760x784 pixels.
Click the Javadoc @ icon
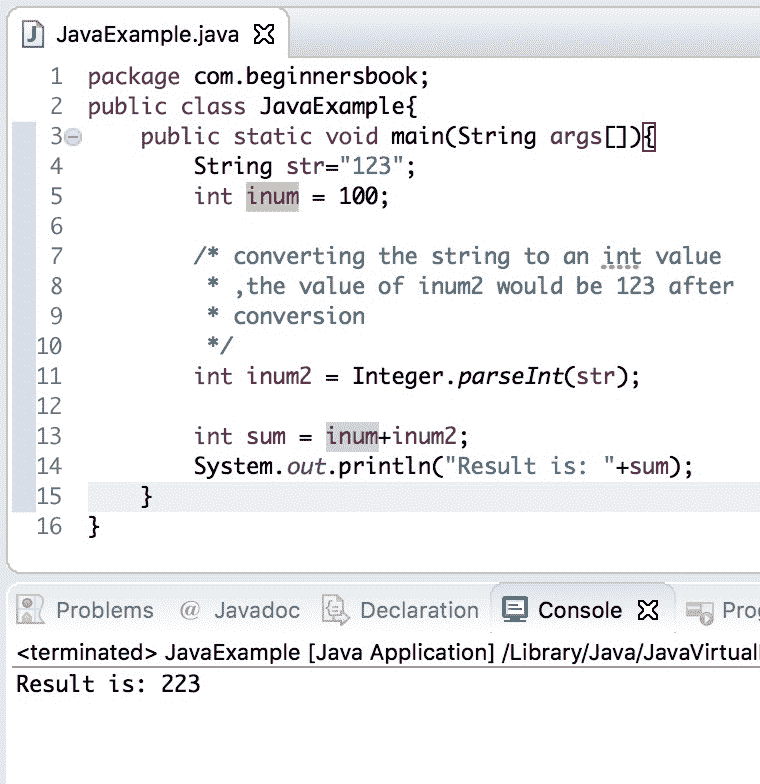pyautogui.click(x=190, y=610)
